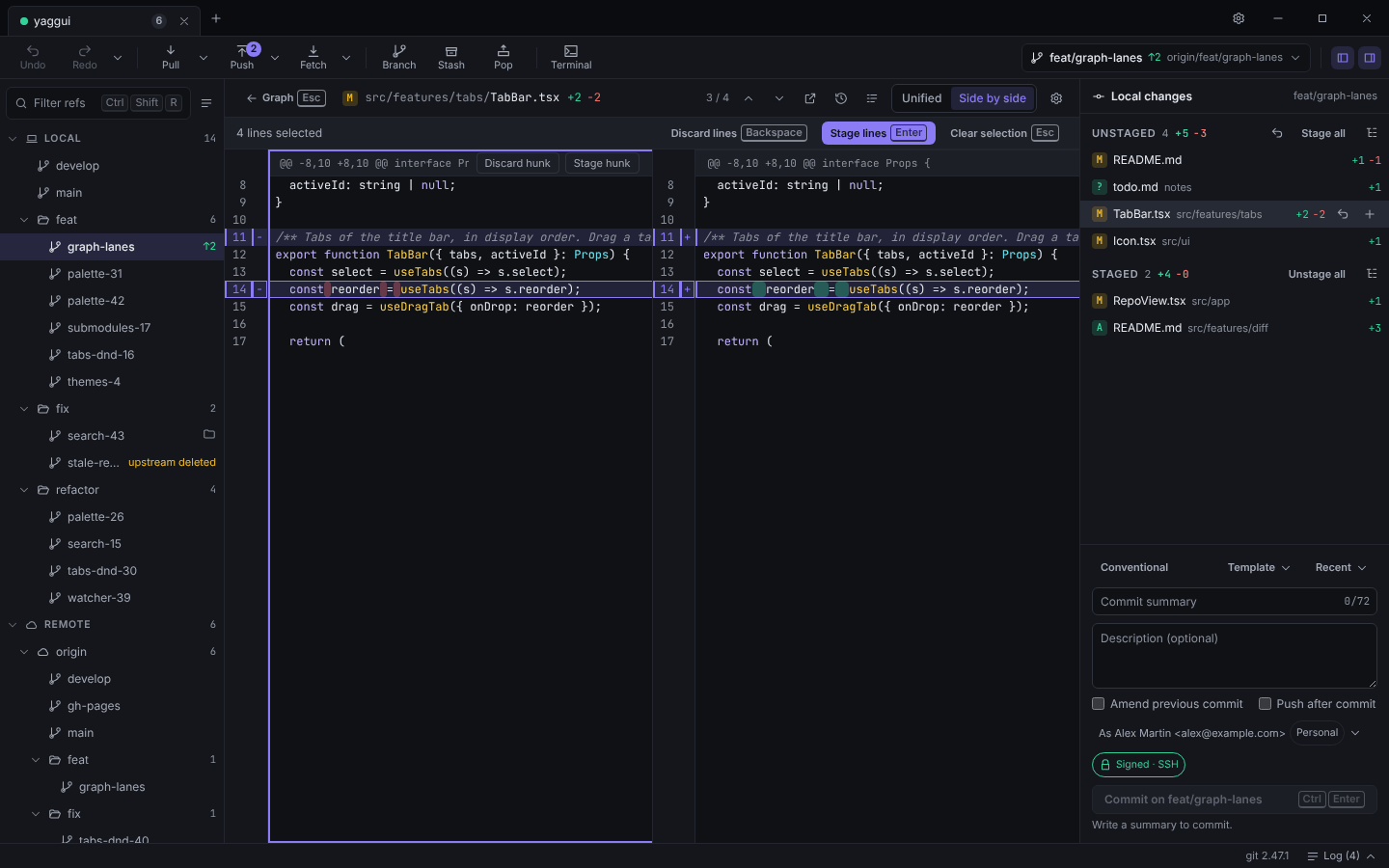Go to previous changed file arrow

click(x=749, y=98)
